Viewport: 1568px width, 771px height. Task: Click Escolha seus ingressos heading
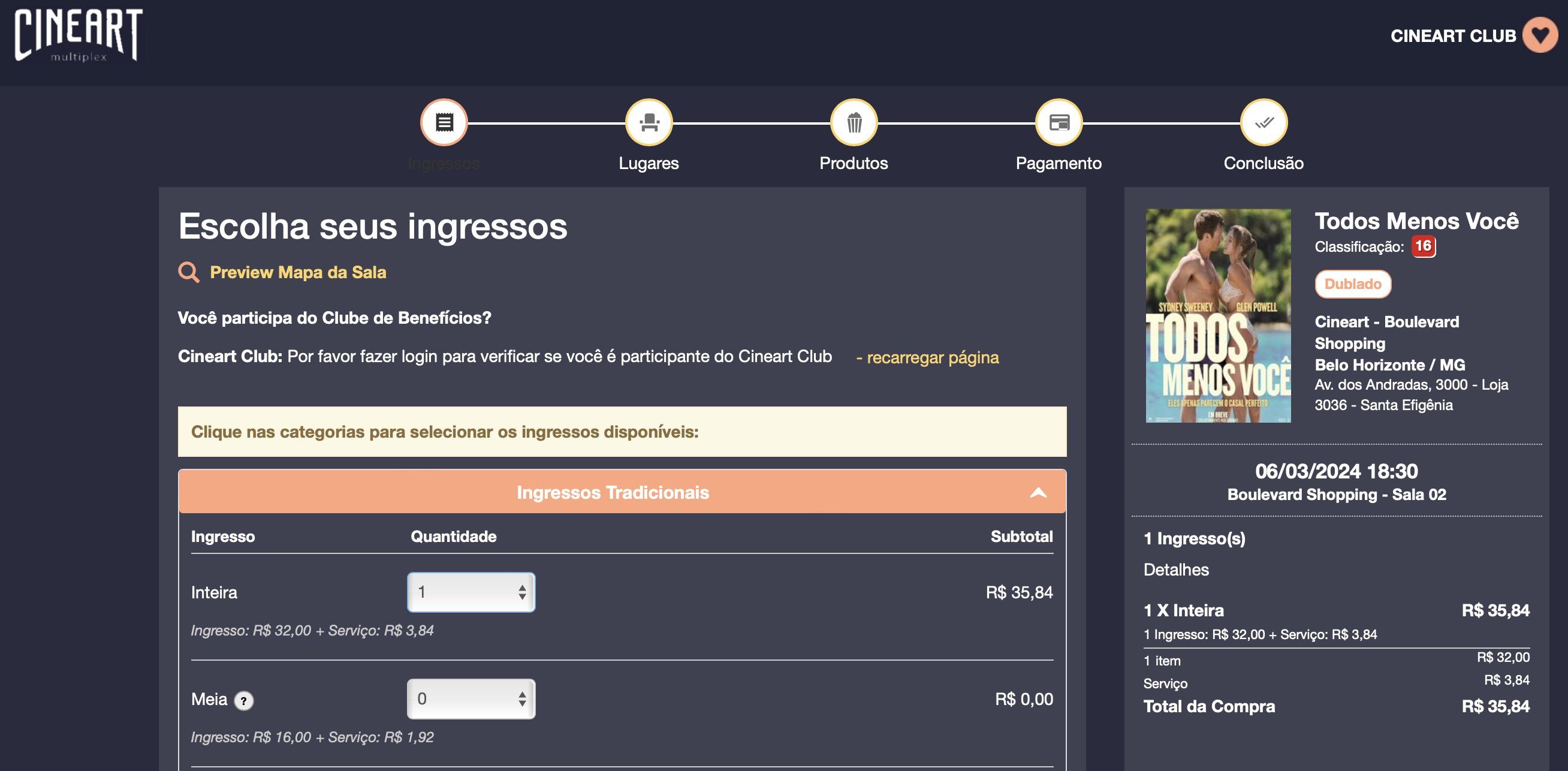[373, 227]
